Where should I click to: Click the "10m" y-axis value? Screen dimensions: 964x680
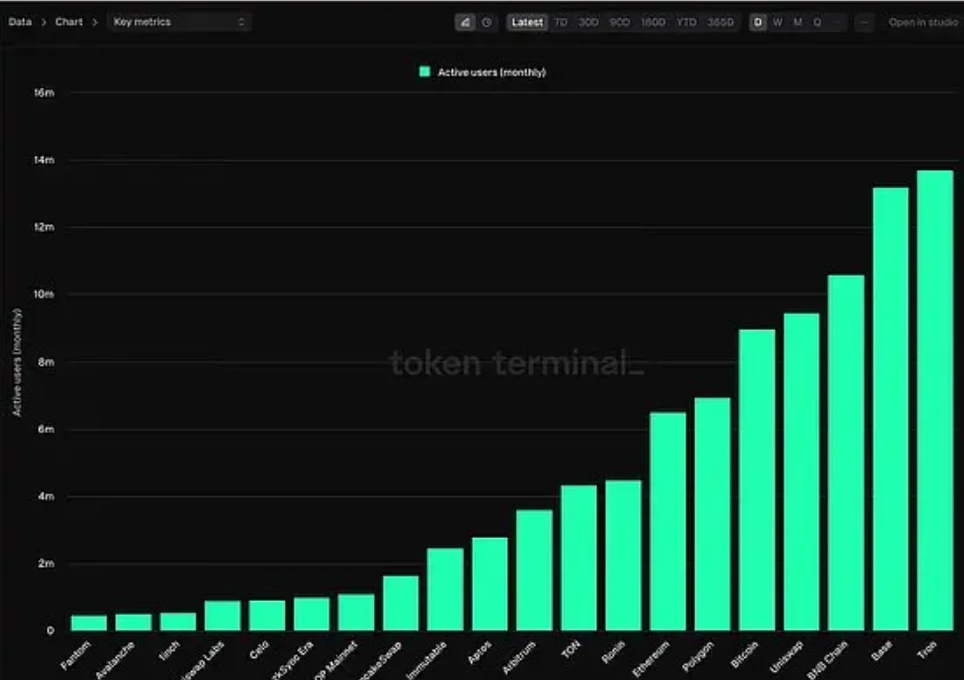(44, 294)
